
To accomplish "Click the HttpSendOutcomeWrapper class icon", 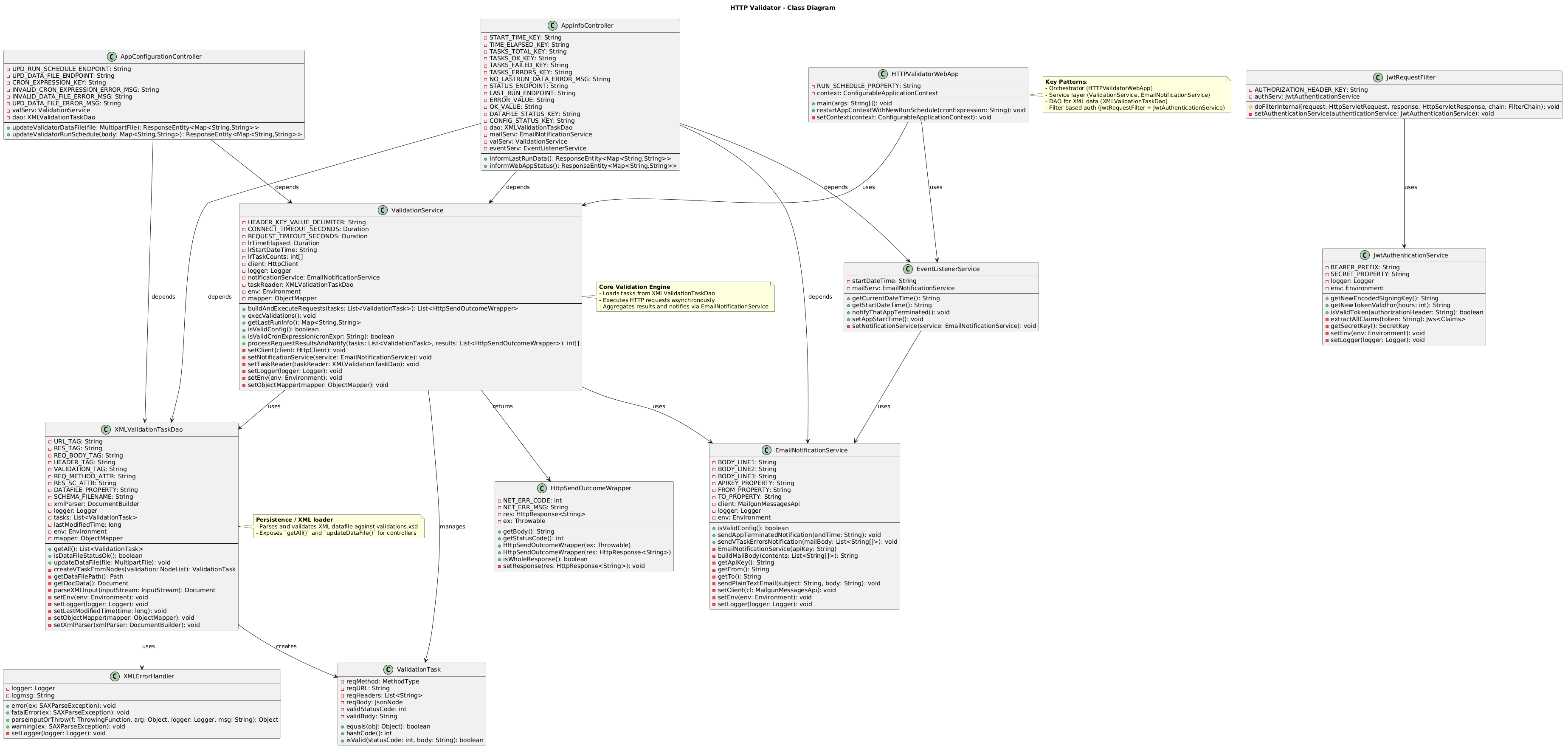I will 542,488.
